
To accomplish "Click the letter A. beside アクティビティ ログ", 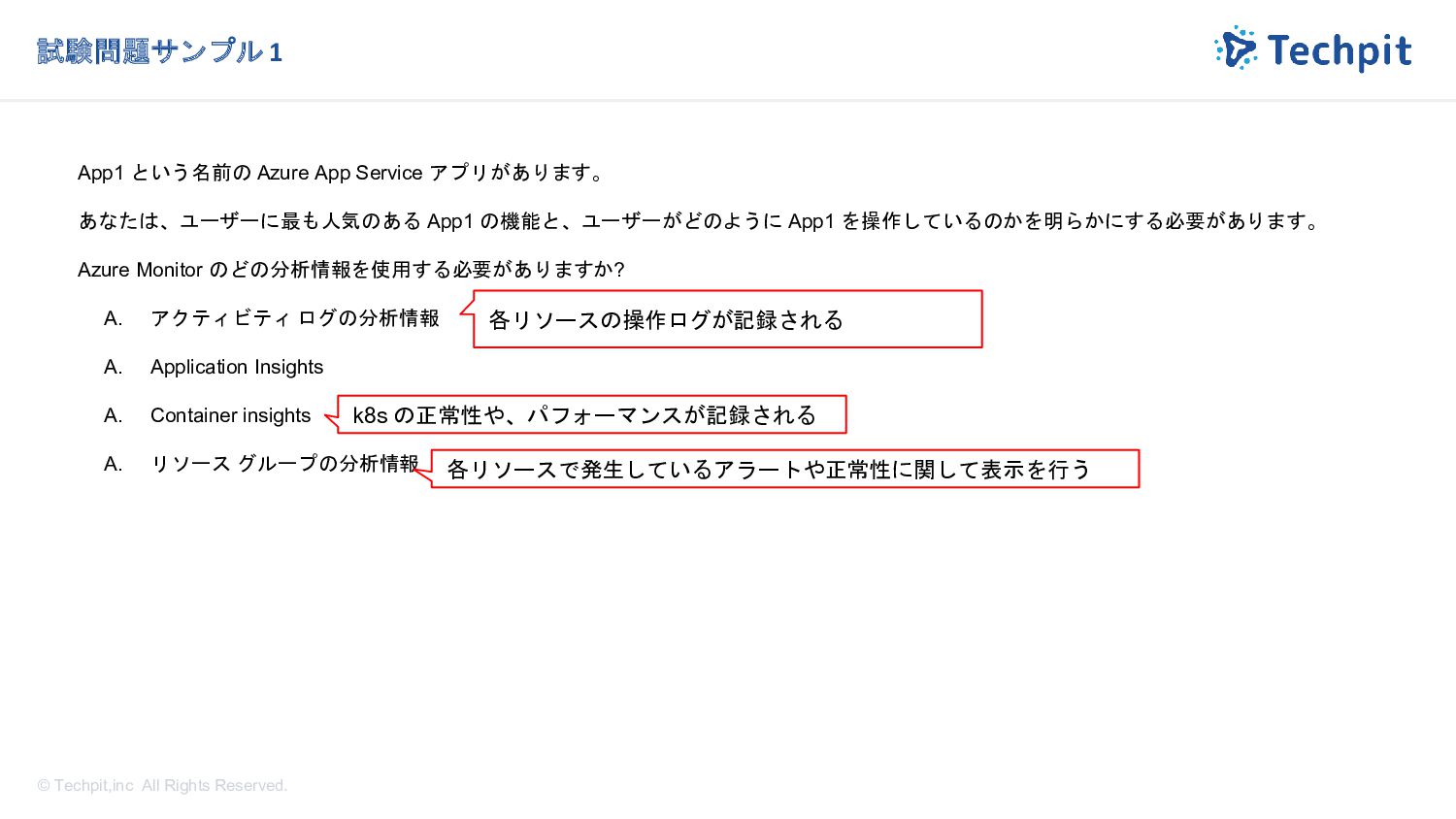I will pyautogui.click(x=114, y=318).
